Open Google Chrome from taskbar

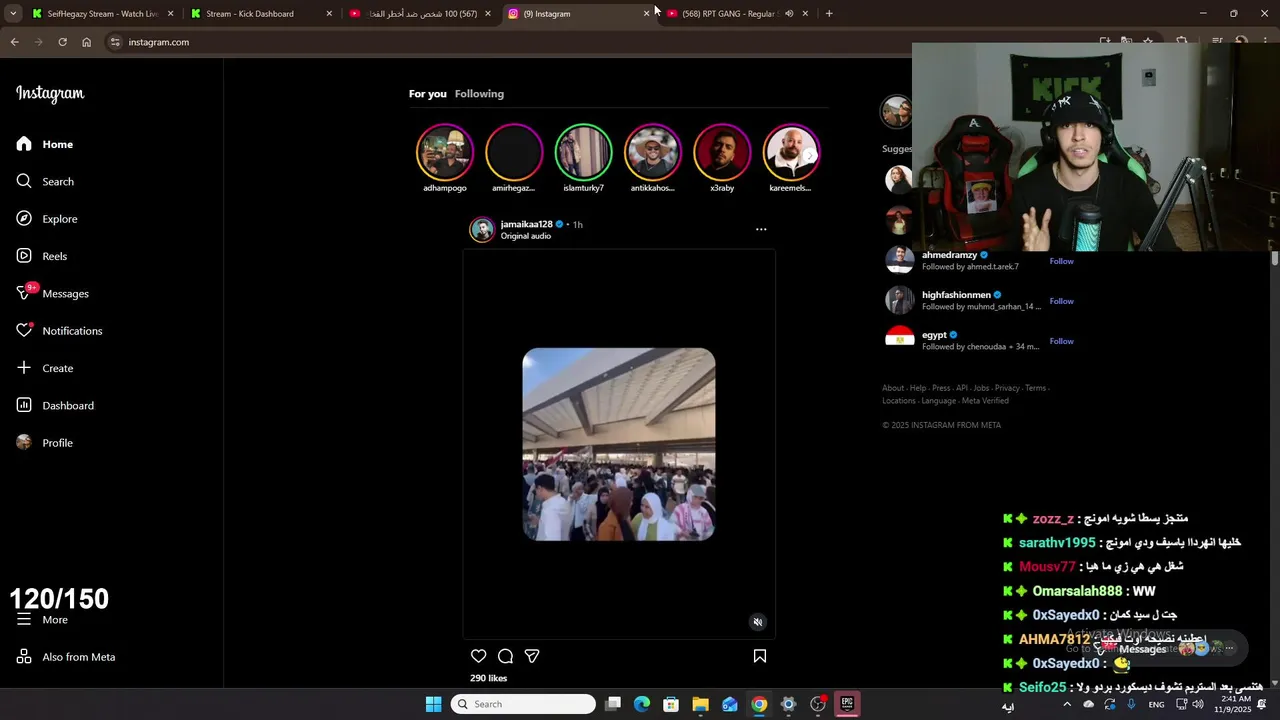(759, 704)
